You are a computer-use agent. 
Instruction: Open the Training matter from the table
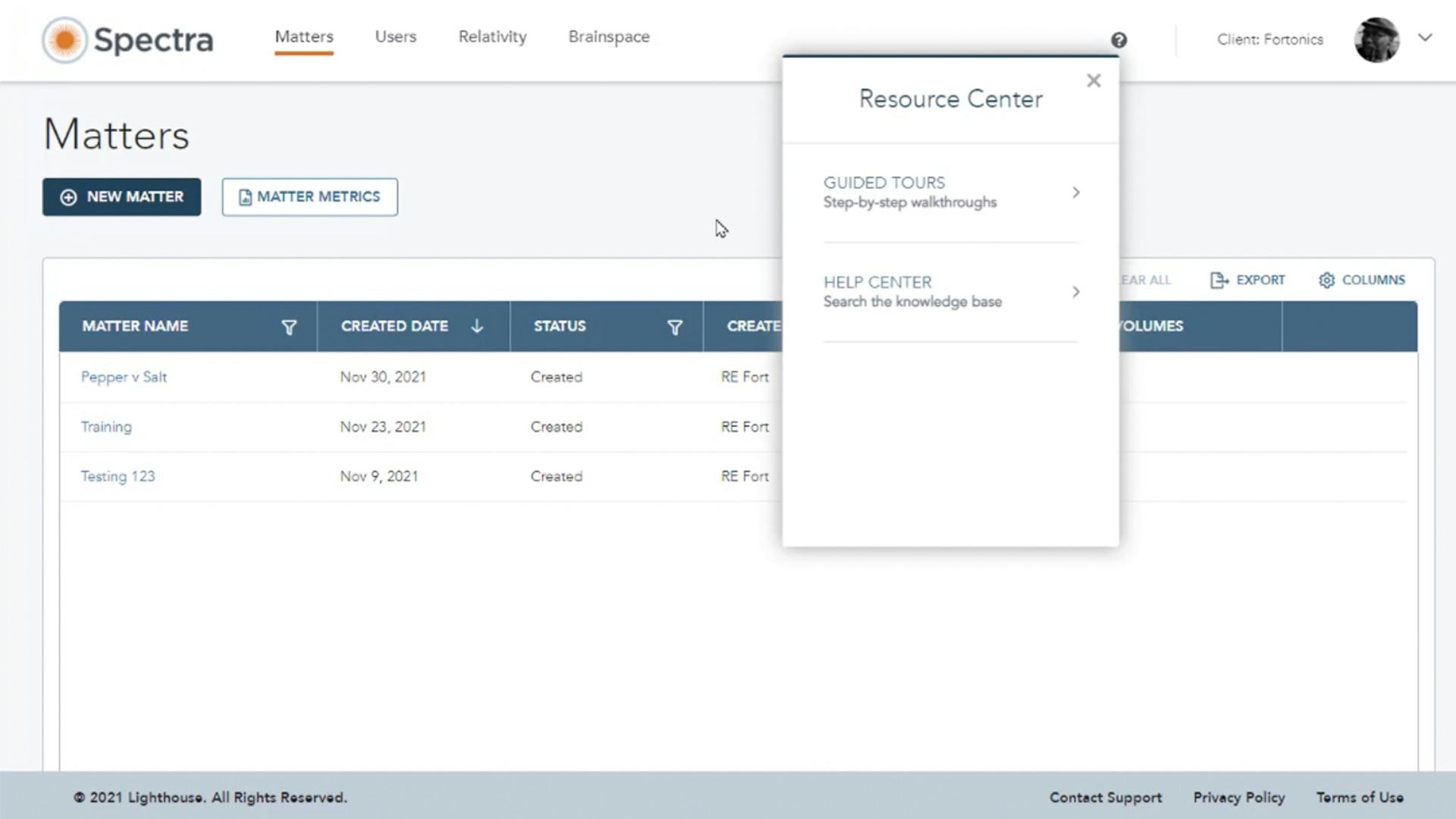click(106, 426)
